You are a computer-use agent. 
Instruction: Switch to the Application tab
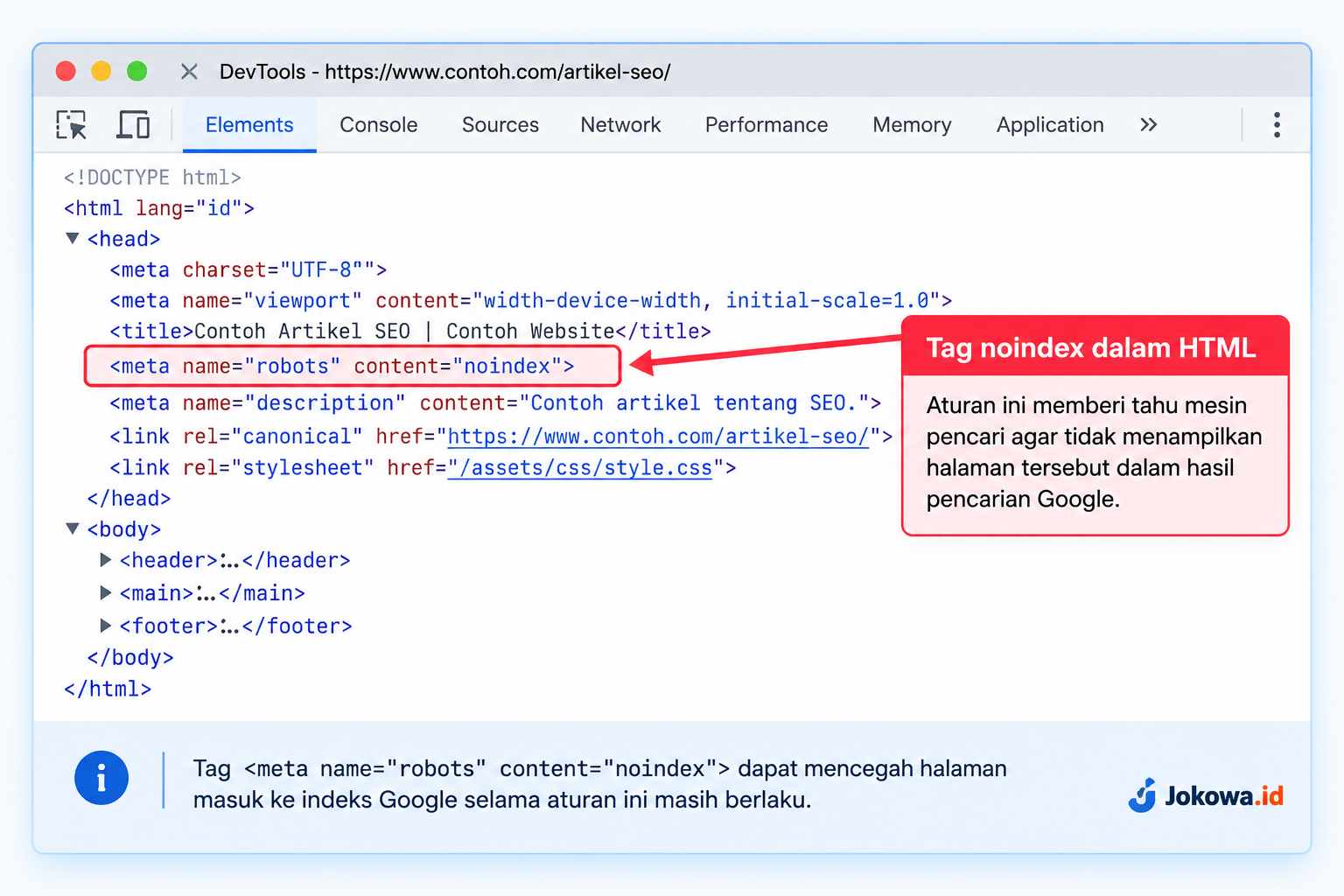click(x=1050, y=125)
